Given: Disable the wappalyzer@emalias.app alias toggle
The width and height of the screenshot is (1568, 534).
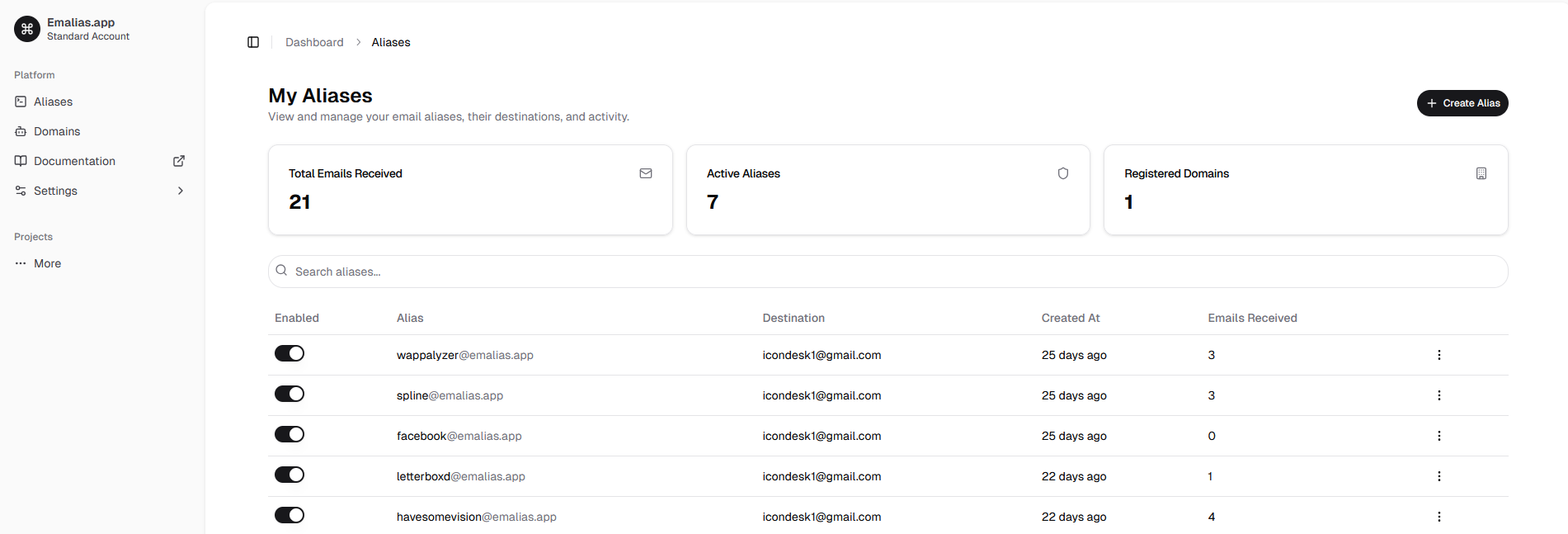Looking at the screenshot, I should pos(290,354).
